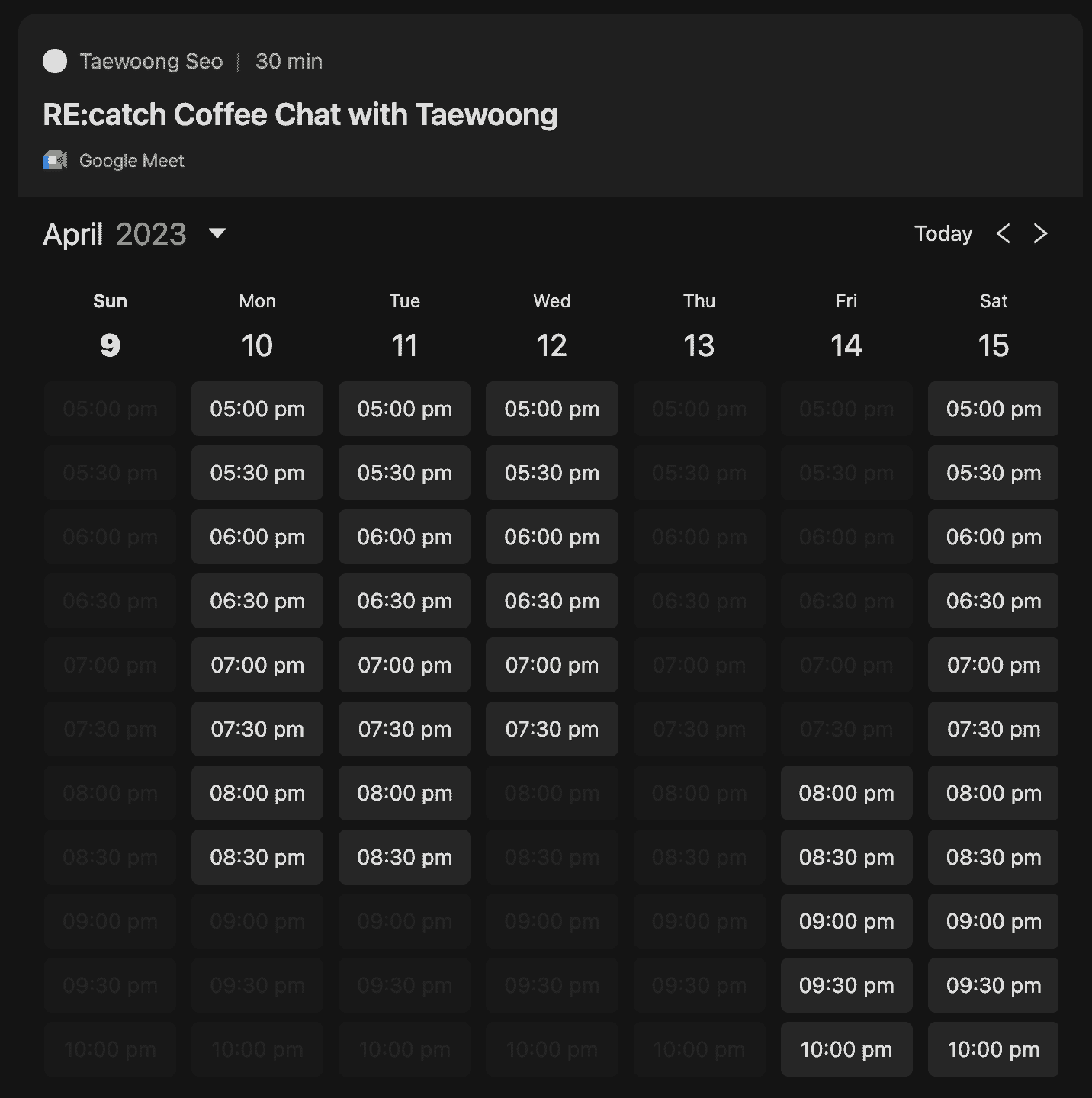Screen dimensions: 1092x1098
Task: Select Friday 14 at 10:00 pm
Action: [x=846, y=1050]
